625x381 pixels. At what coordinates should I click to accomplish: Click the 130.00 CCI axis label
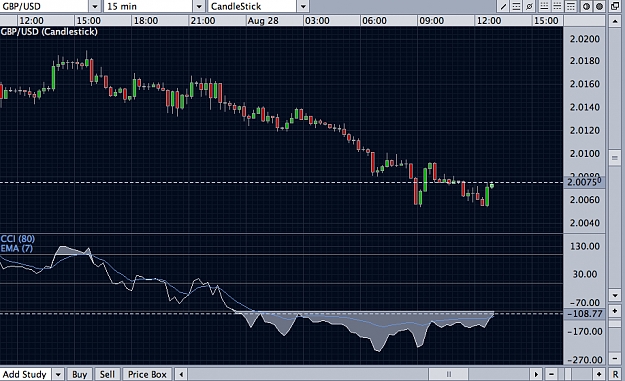(x=585, y=246)
